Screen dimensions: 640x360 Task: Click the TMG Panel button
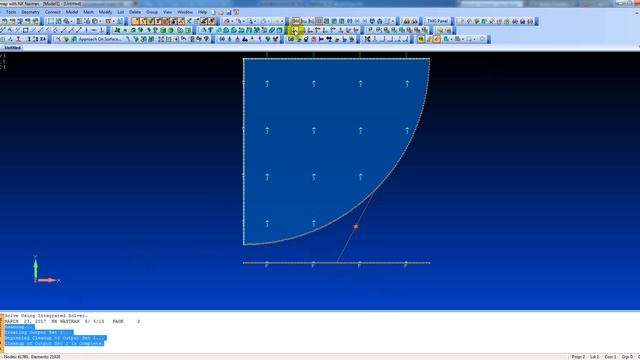pos(438,21)
